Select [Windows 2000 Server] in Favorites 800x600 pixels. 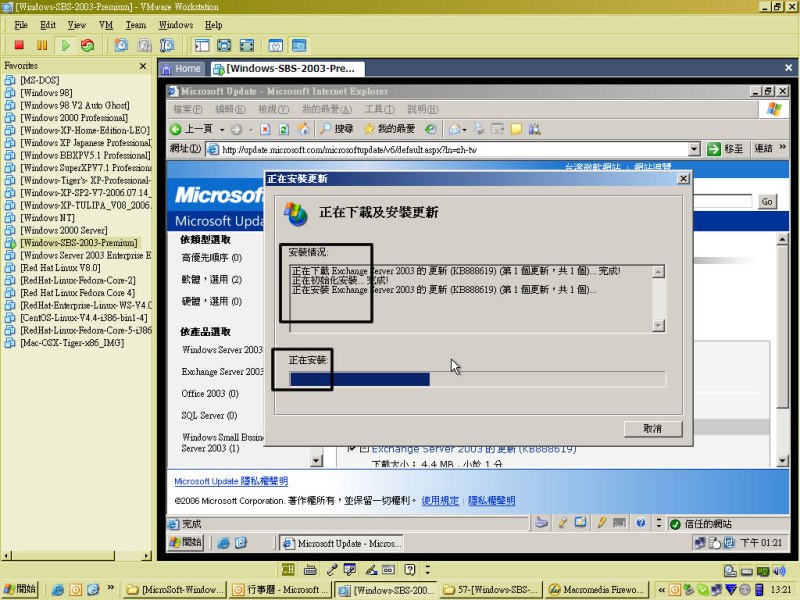(x=64, y=230)
